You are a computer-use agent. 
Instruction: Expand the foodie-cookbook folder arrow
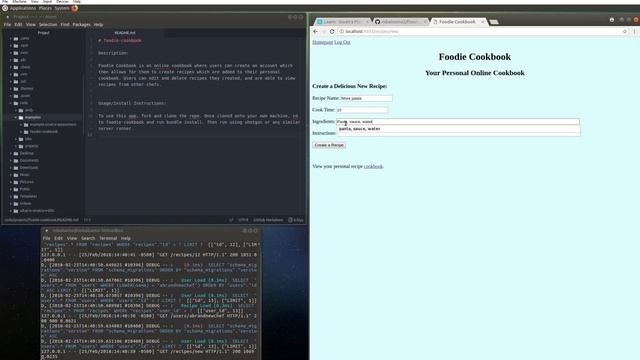21,132
